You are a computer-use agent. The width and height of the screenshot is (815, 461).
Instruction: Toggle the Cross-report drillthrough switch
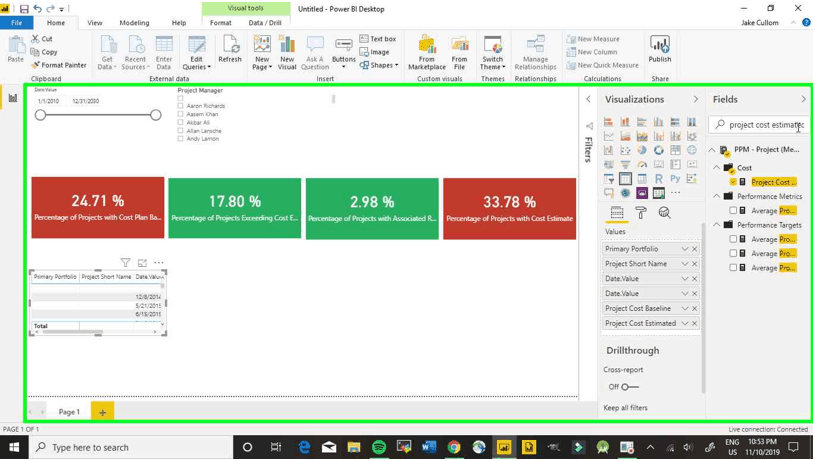point(630,387)
